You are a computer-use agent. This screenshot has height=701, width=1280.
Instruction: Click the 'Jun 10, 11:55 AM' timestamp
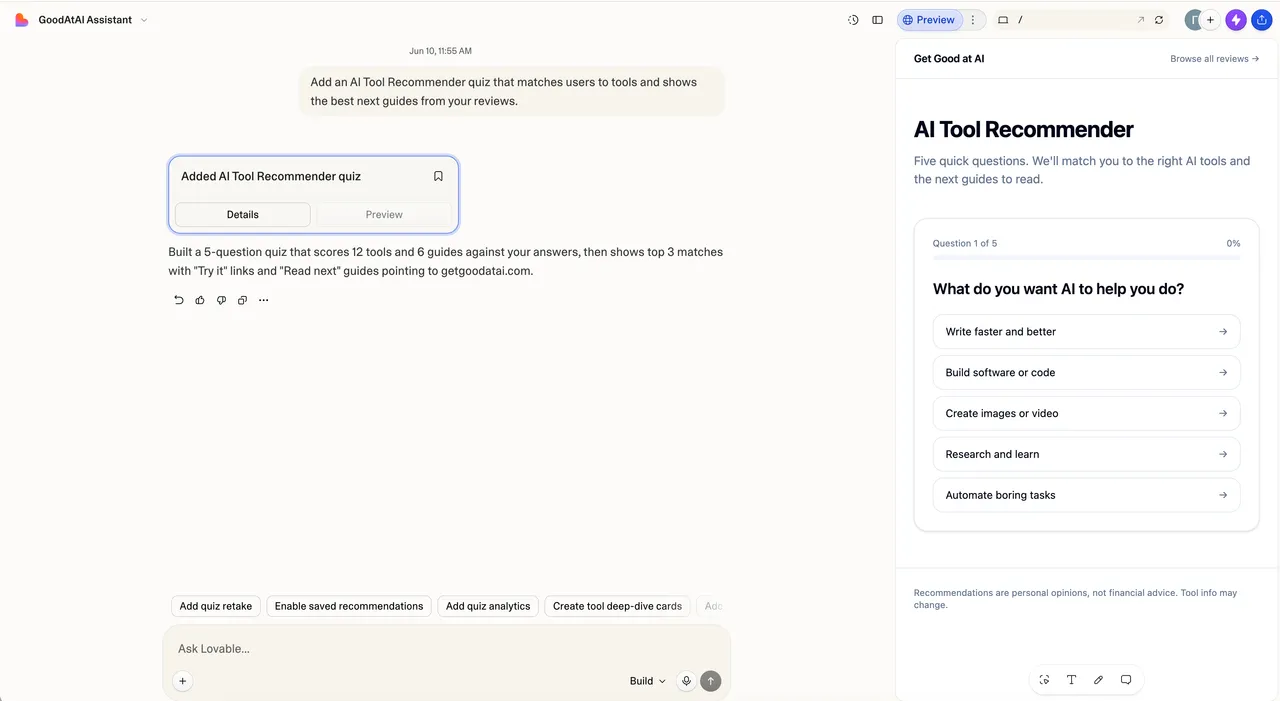(x=440, y=51)
